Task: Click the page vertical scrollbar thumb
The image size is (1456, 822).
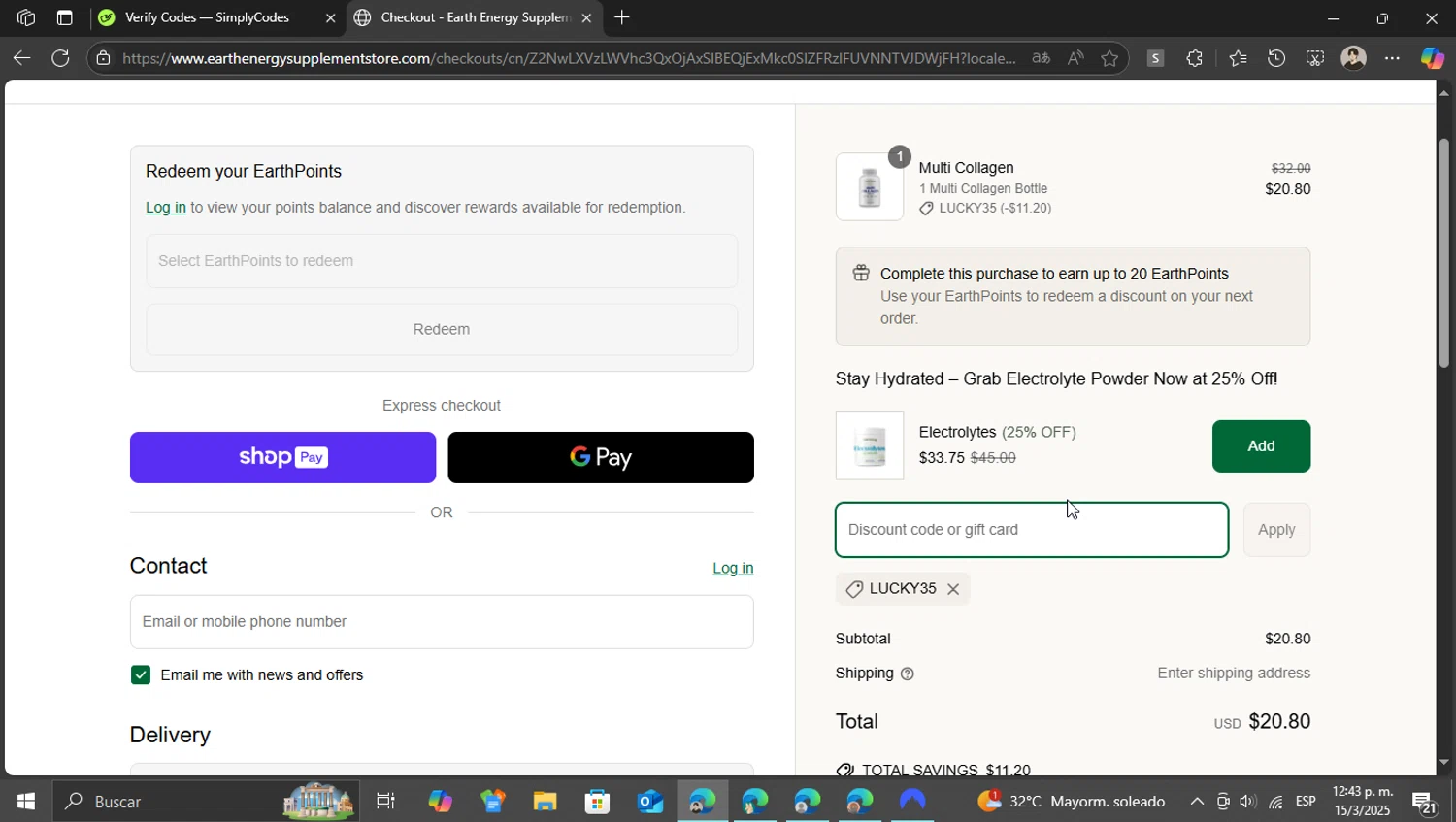Action: point(1444,252)
